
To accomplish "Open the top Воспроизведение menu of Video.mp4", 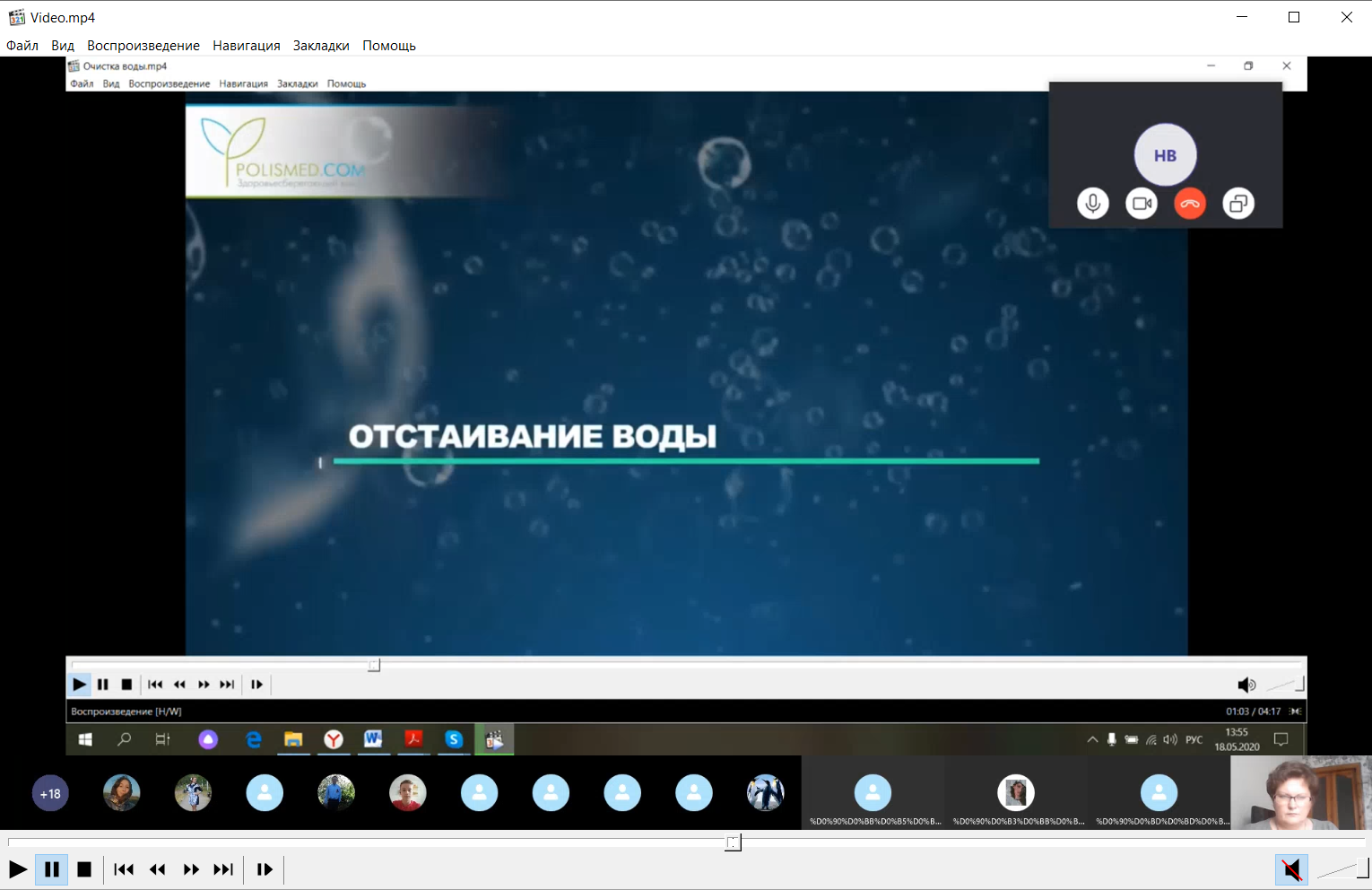I will pos(143,46).
